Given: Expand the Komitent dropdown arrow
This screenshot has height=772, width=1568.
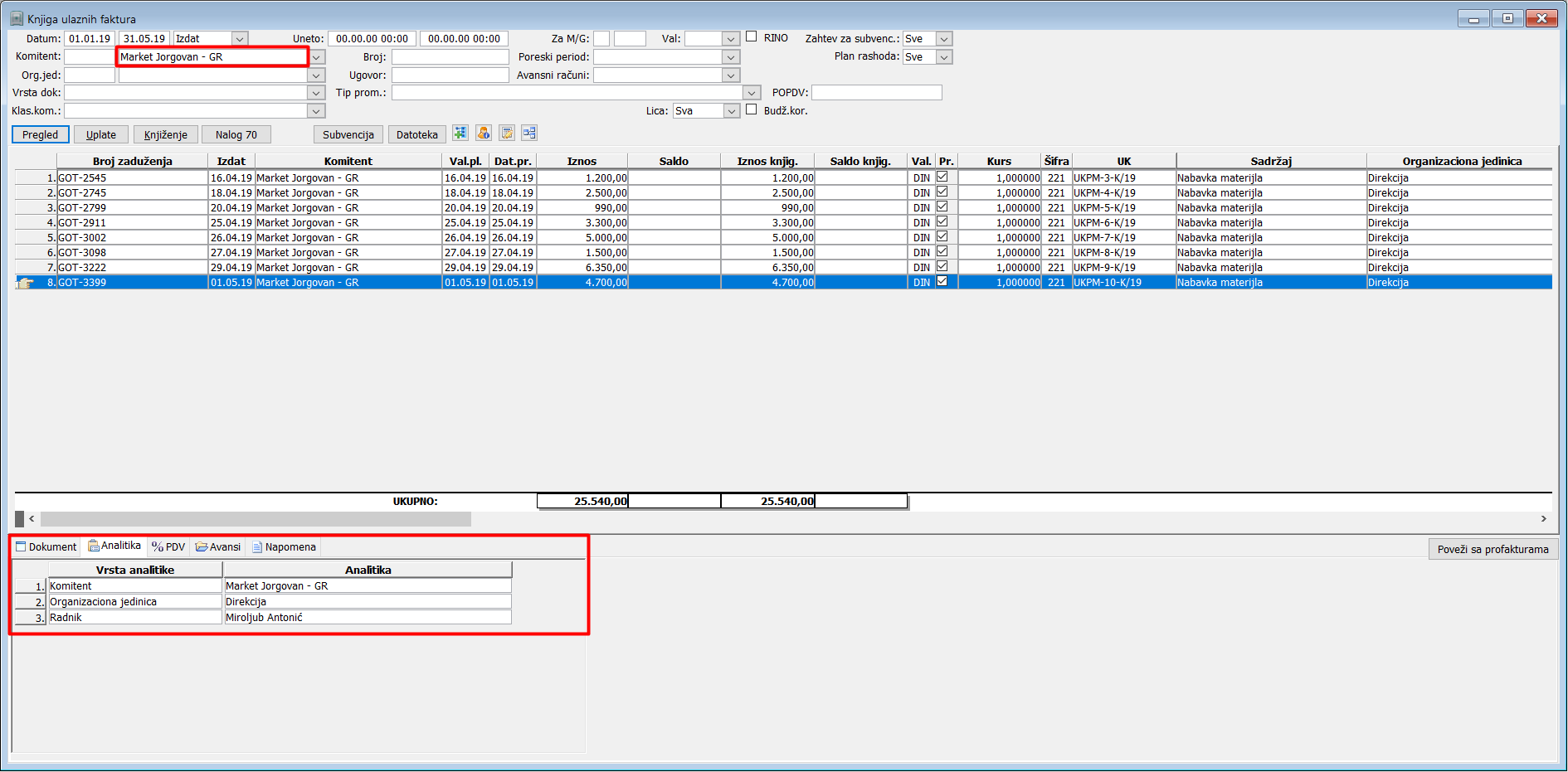Looking at the screenshot, I should [x=317, y=57].
